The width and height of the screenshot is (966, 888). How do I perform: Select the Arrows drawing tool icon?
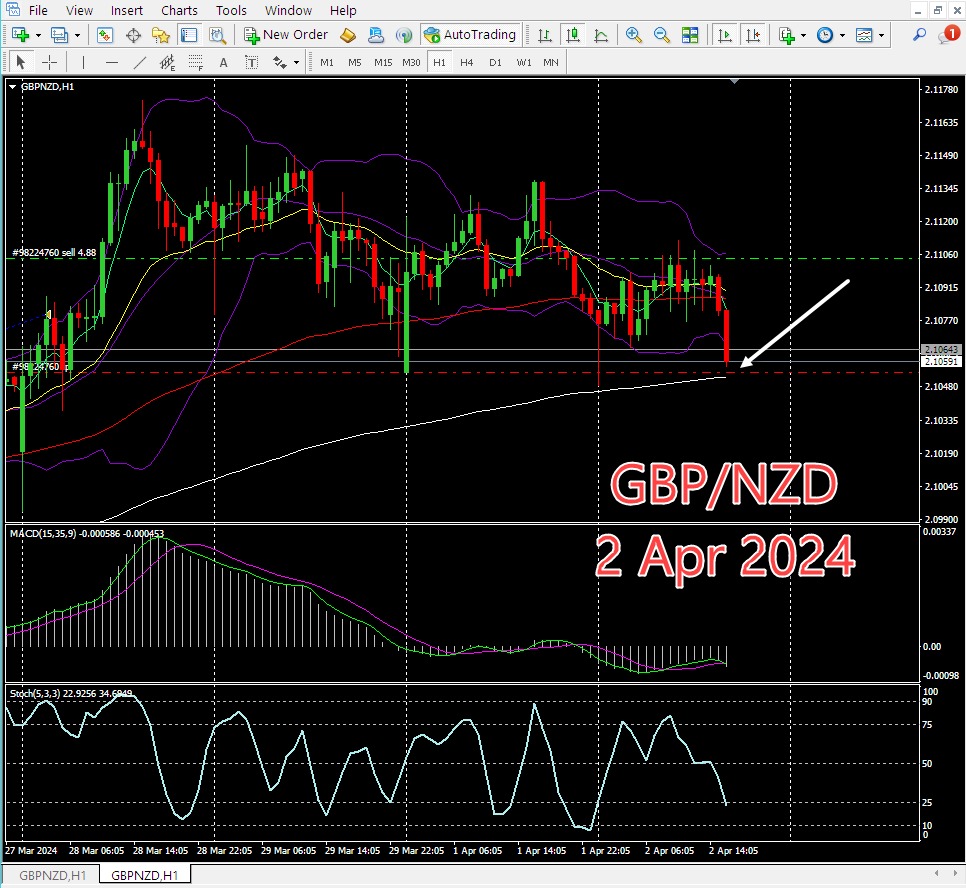(280, 62)
